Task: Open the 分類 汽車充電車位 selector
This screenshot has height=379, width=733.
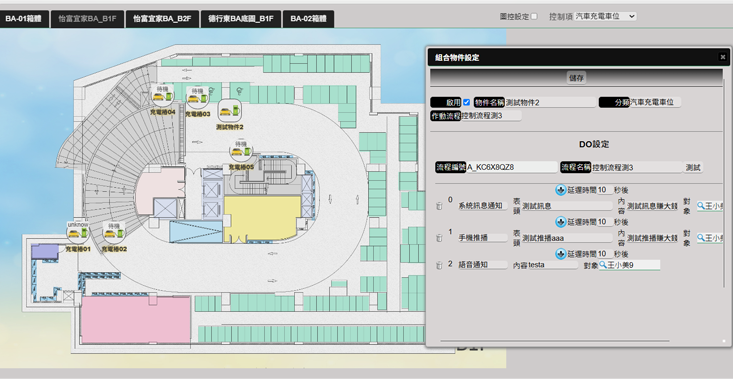Action: tap(655, 102)
